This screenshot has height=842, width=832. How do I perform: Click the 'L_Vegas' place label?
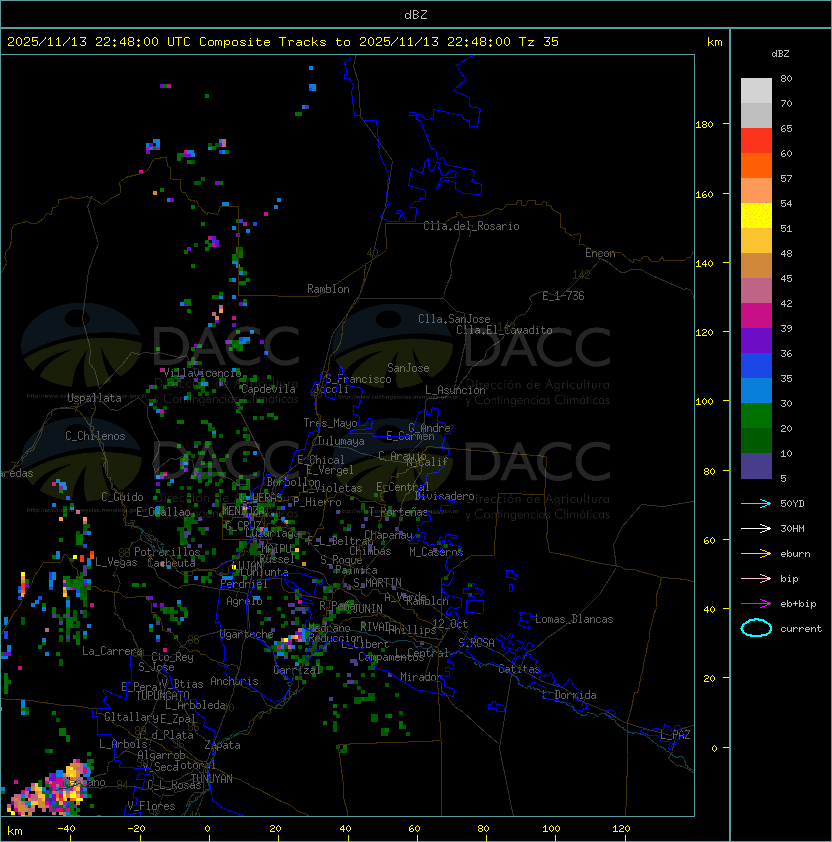click(116, 562)
